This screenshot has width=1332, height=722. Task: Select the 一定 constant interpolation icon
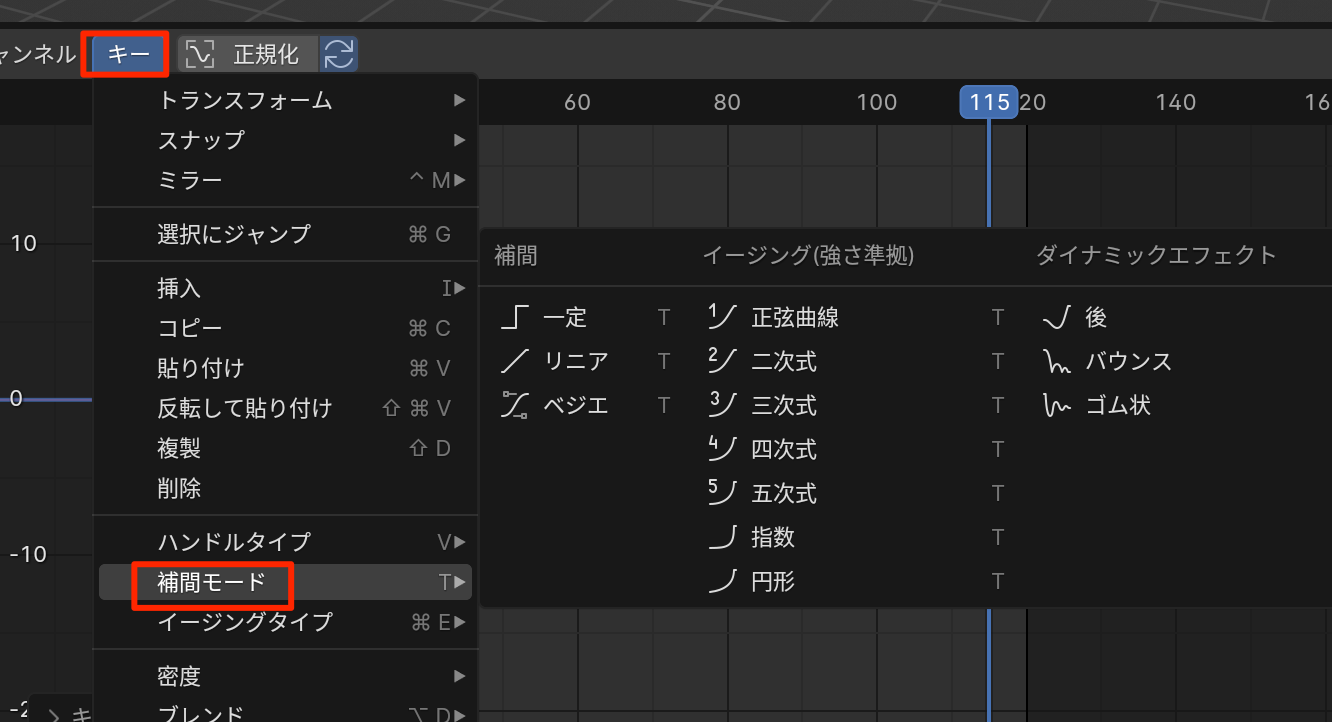[515, 318]
